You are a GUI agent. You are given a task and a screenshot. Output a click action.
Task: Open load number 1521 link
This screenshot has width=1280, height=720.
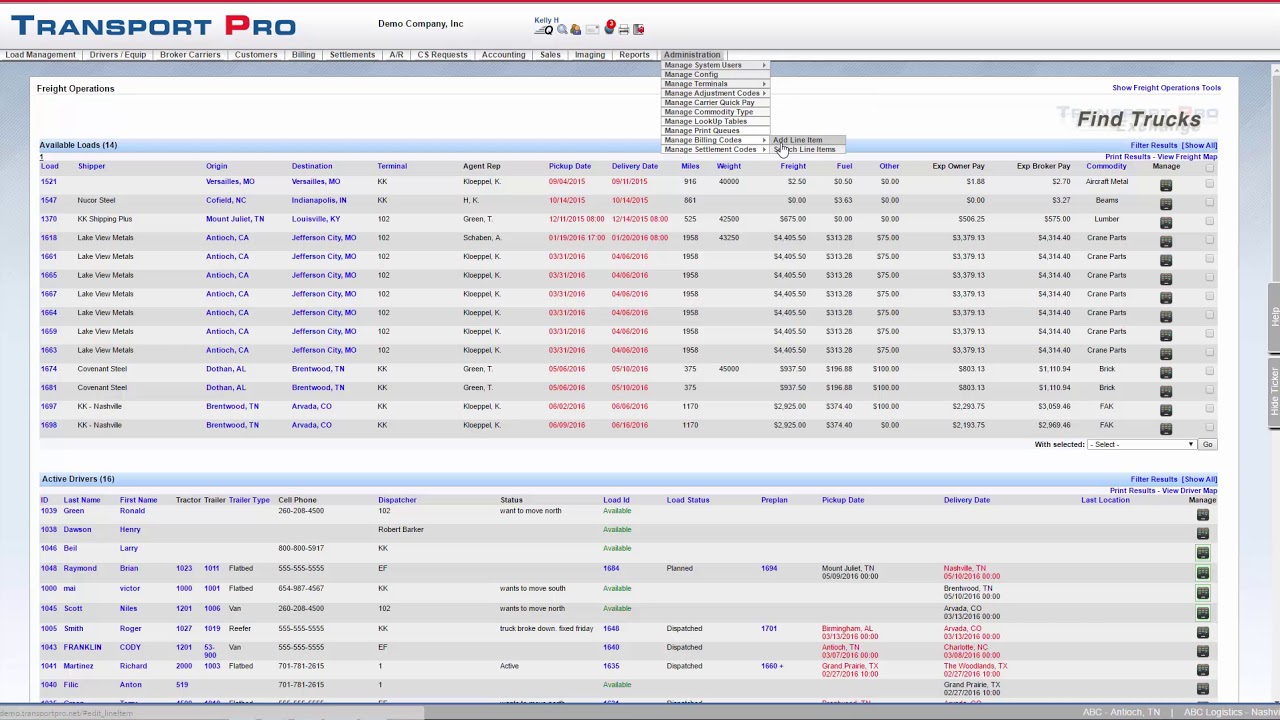coord(48,181)
